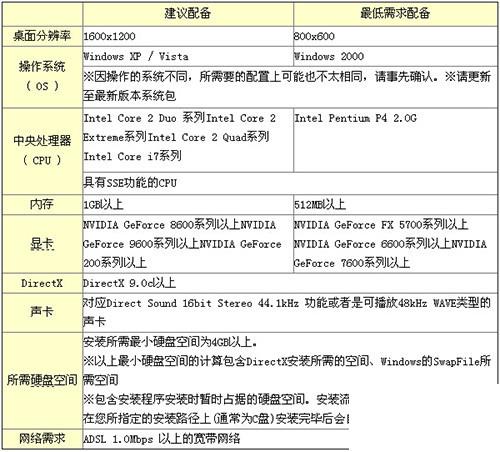The image size is (500, 452).
Task: Click the line ※包含安装程序安装时暂时占据的硬盘空间
Action: 216,399
